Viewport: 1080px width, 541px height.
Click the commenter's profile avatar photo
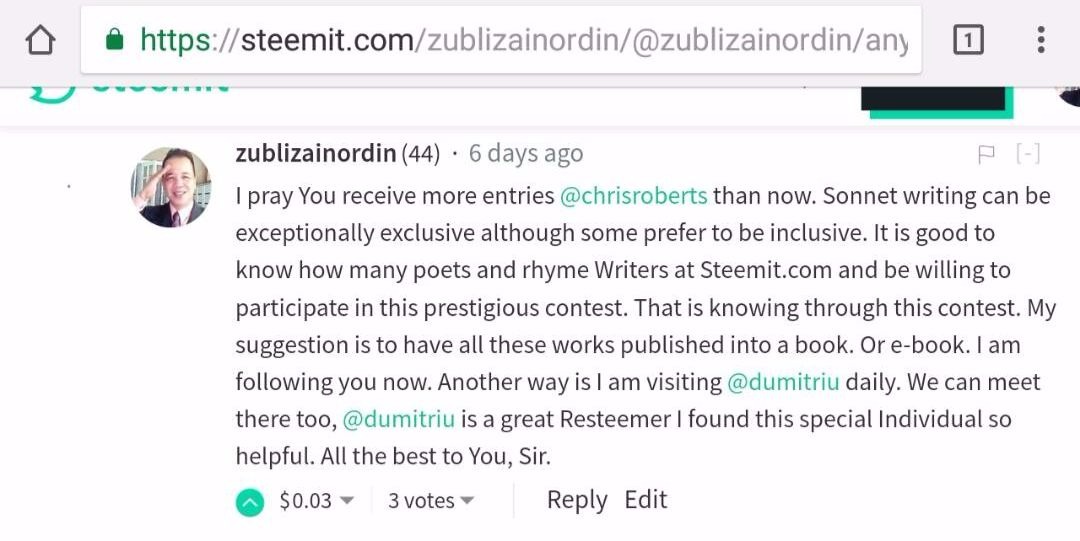(x=171, y=187)
